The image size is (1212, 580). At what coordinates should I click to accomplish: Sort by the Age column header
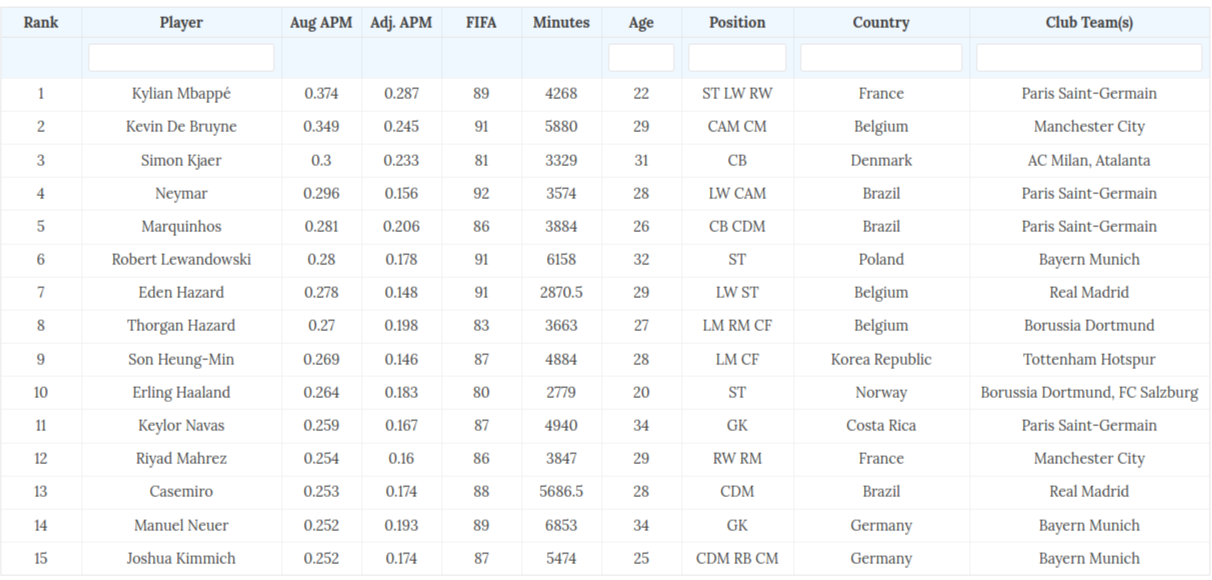pyautogui.click(x=641, y=22)
